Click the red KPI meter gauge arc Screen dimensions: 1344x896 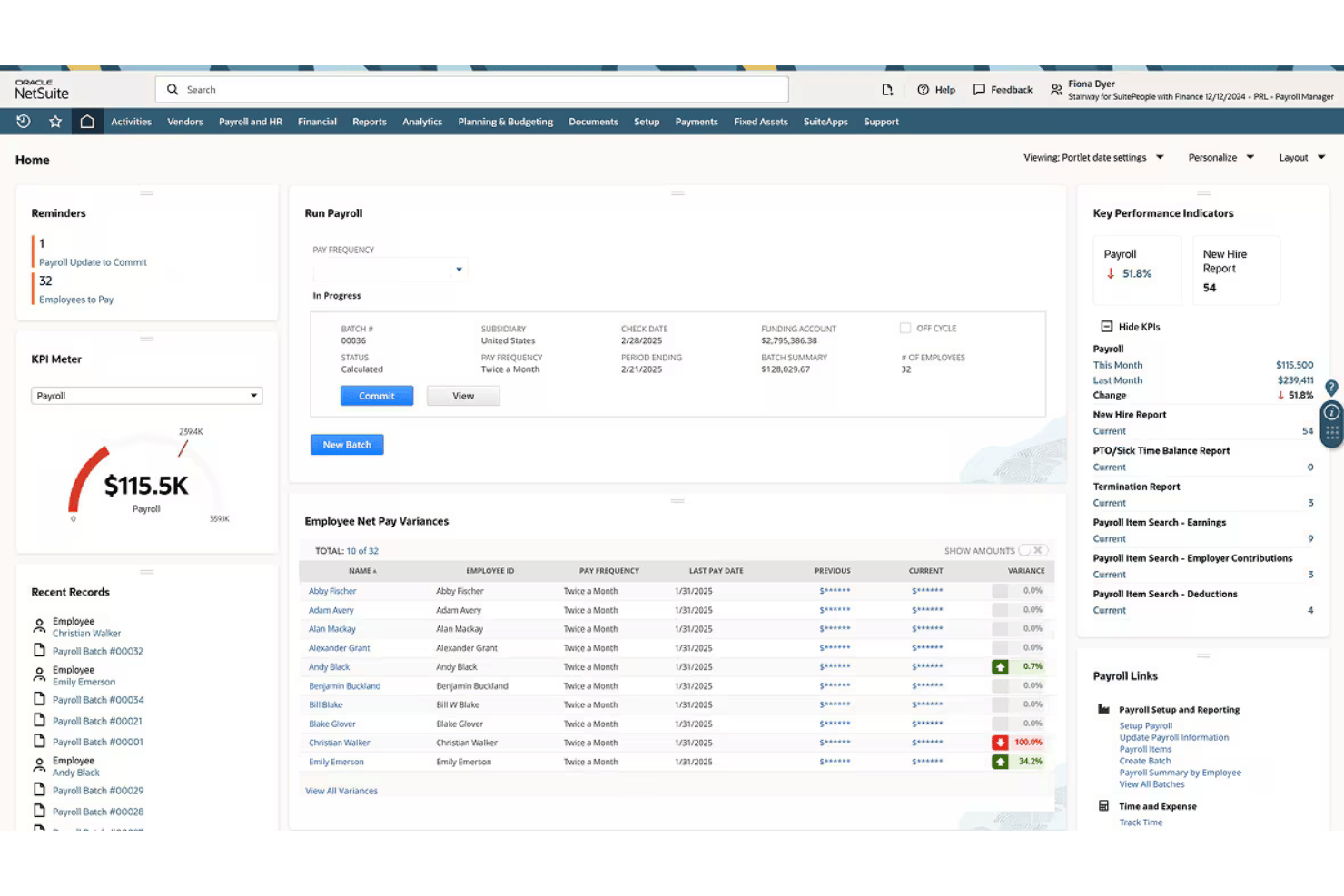click(84, 480)
